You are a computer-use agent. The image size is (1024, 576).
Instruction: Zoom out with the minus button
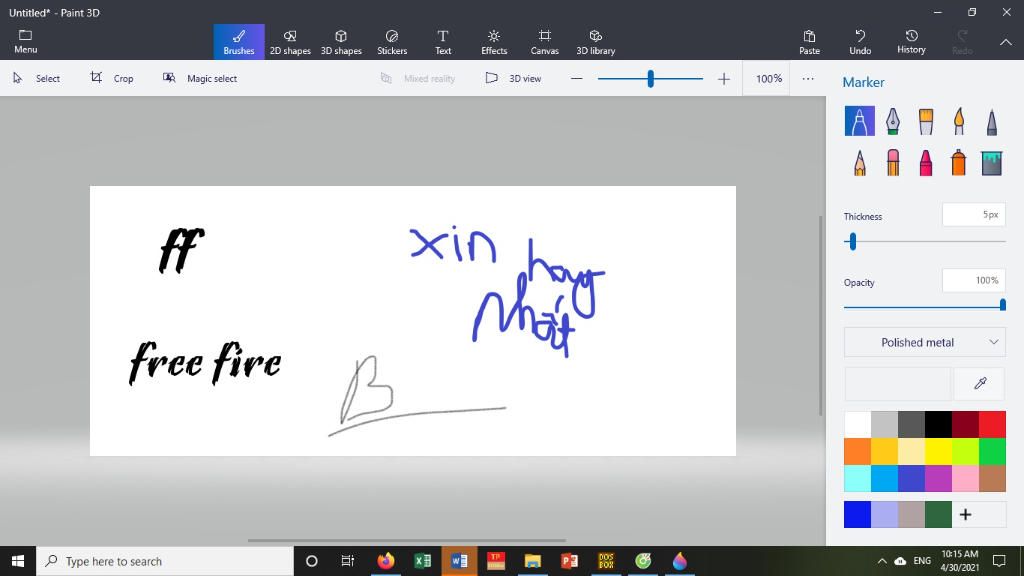tap(576, 78)
